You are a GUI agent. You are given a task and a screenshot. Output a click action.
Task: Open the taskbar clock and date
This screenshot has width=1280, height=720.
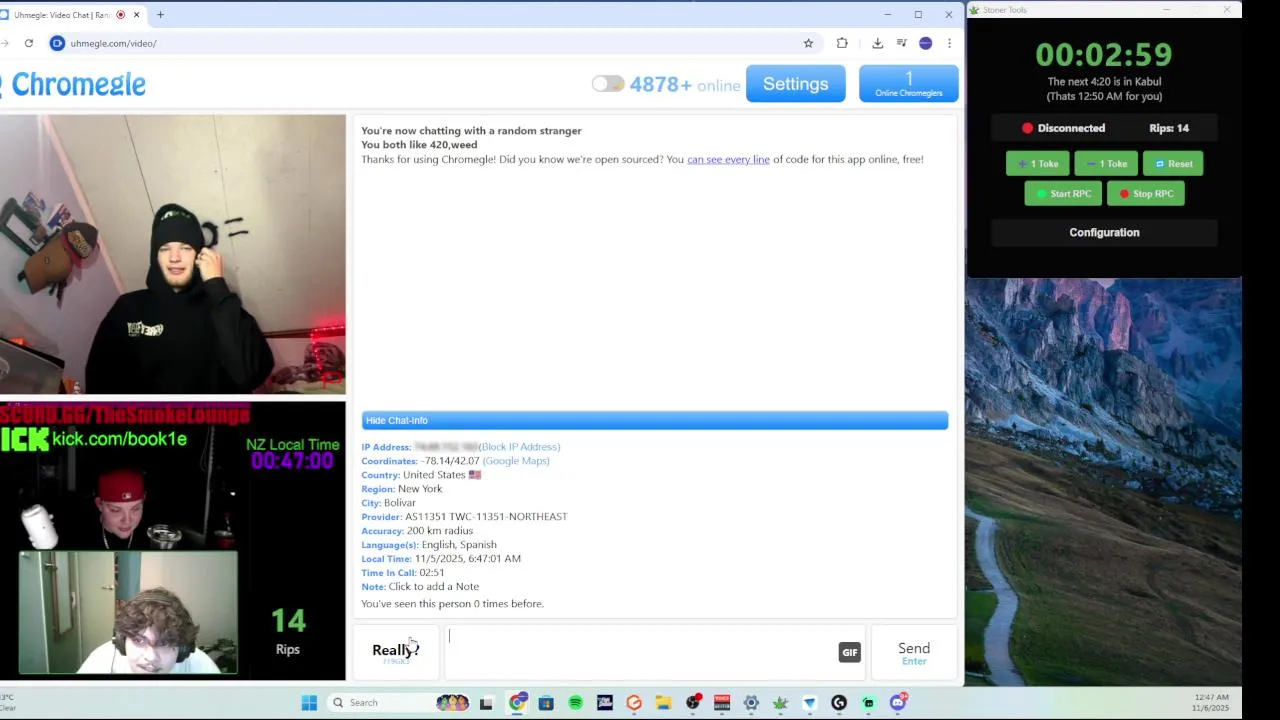tap(1210, 703)
